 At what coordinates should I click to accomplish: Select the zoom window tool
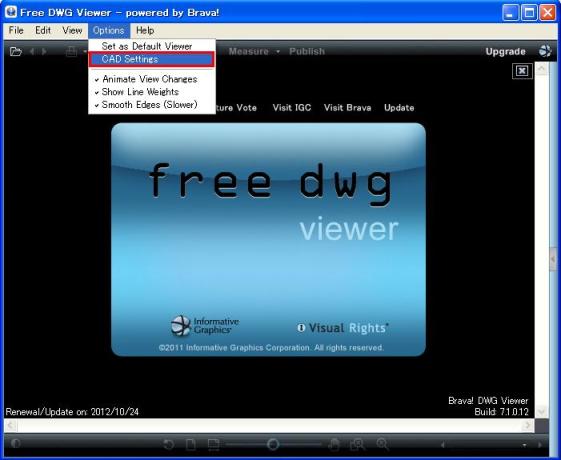coord(357,445)
